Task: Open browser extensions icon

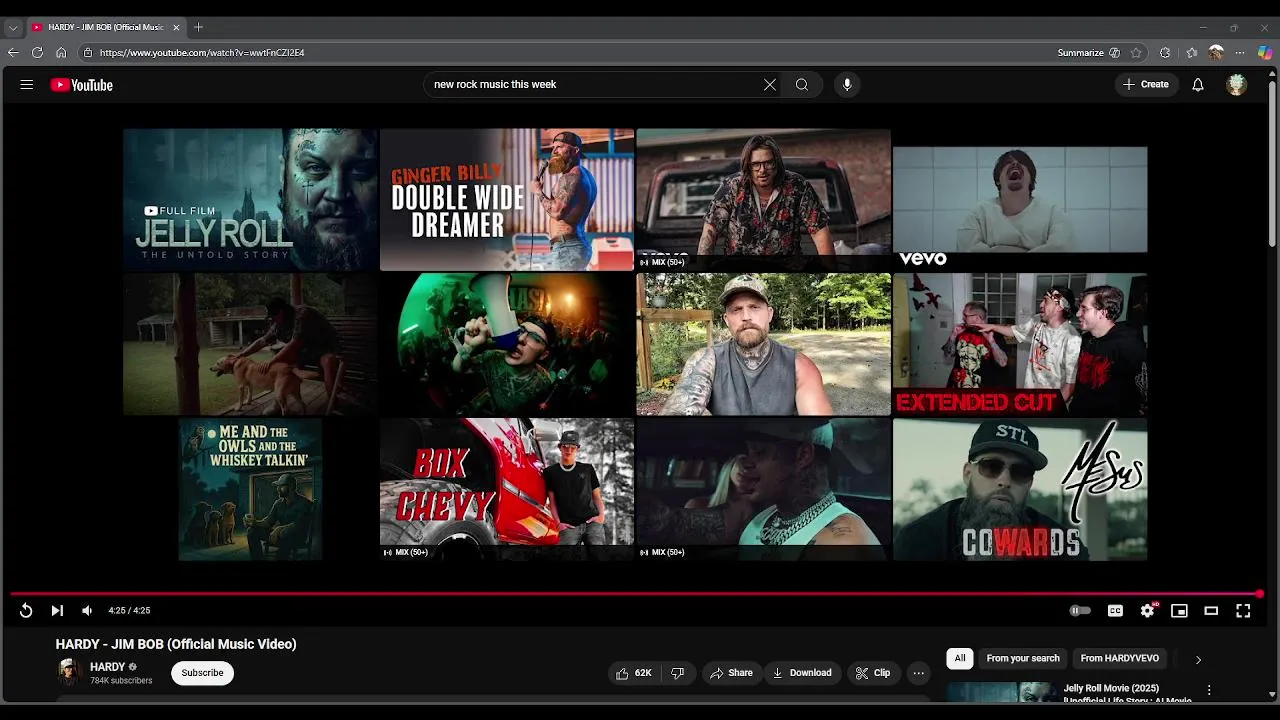Action: tap(1165, 53)
